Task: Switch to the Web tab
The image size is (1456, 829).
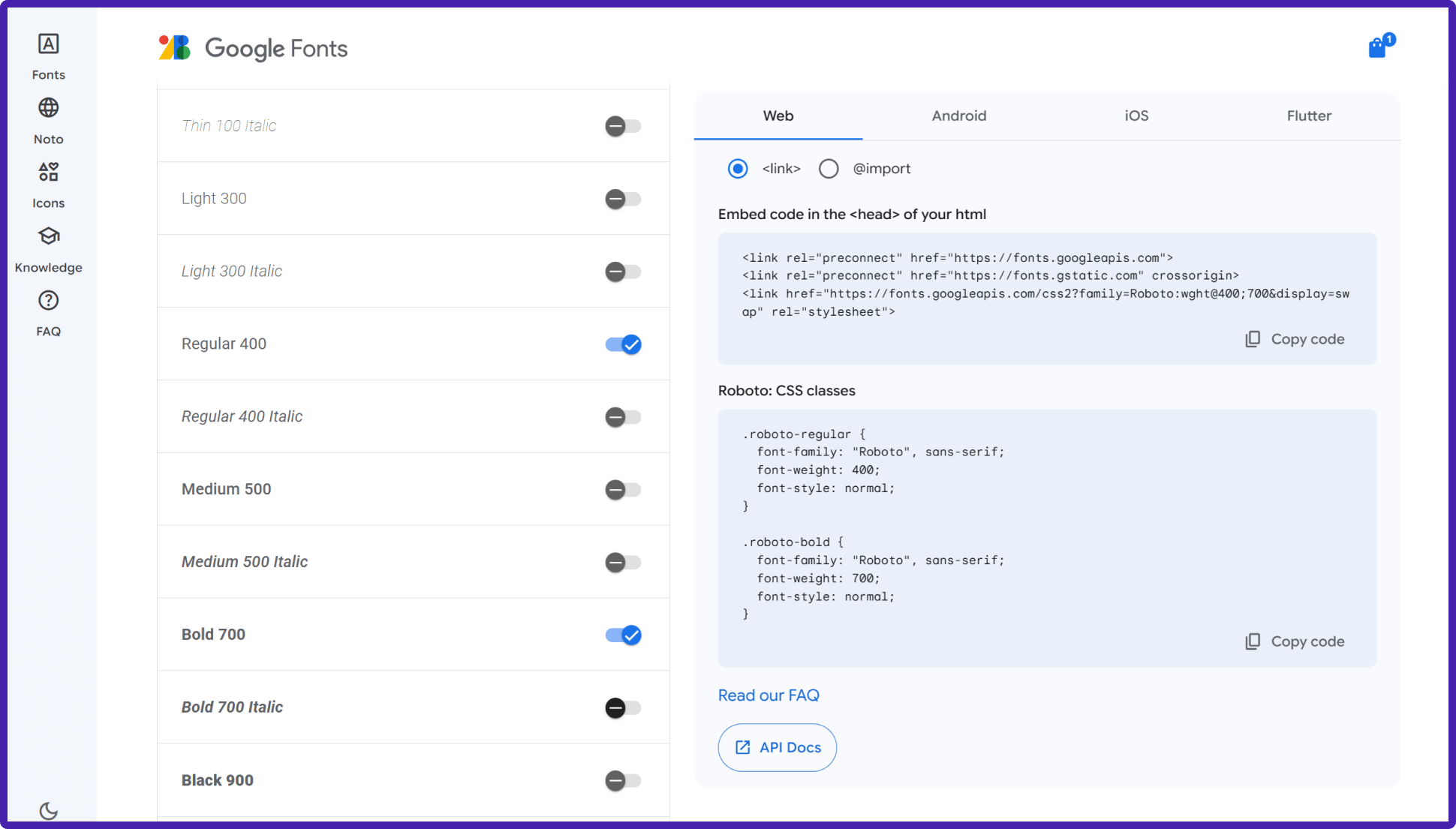Action: [778, 116]
